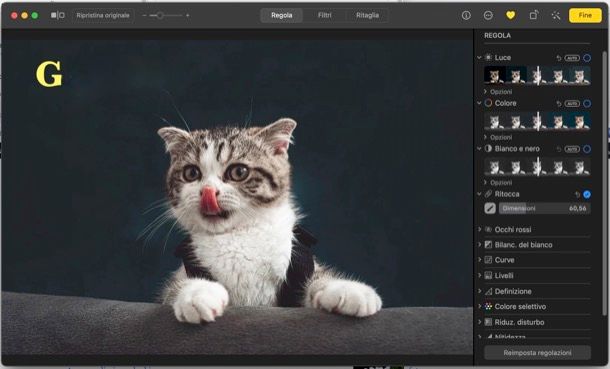Undo the Luce adjustment with revert arrow
The height and width of the screenshot is (369, 610).
coord(559,58)
